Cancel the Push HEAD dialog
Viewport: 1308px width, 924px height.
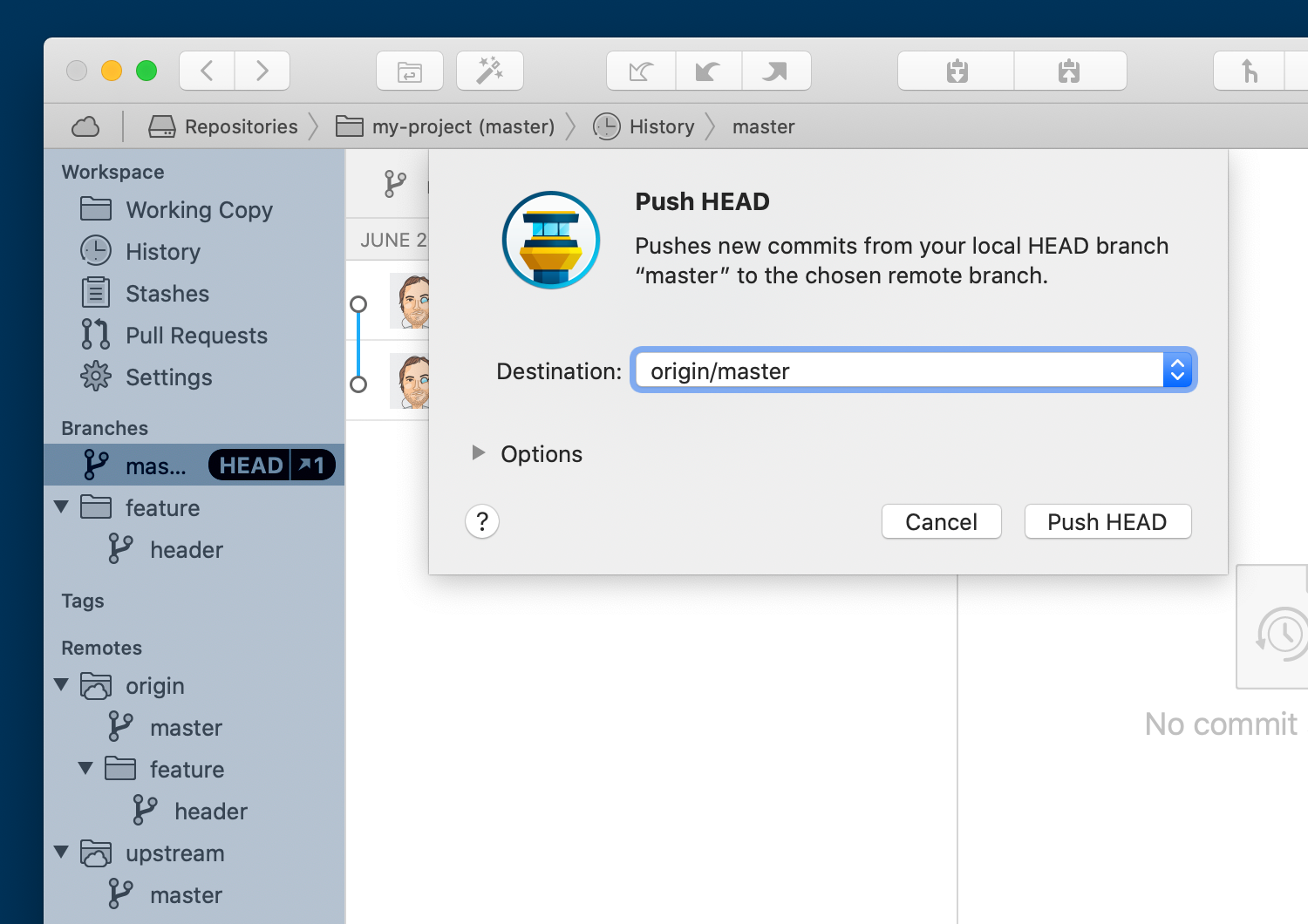(941, 521)
